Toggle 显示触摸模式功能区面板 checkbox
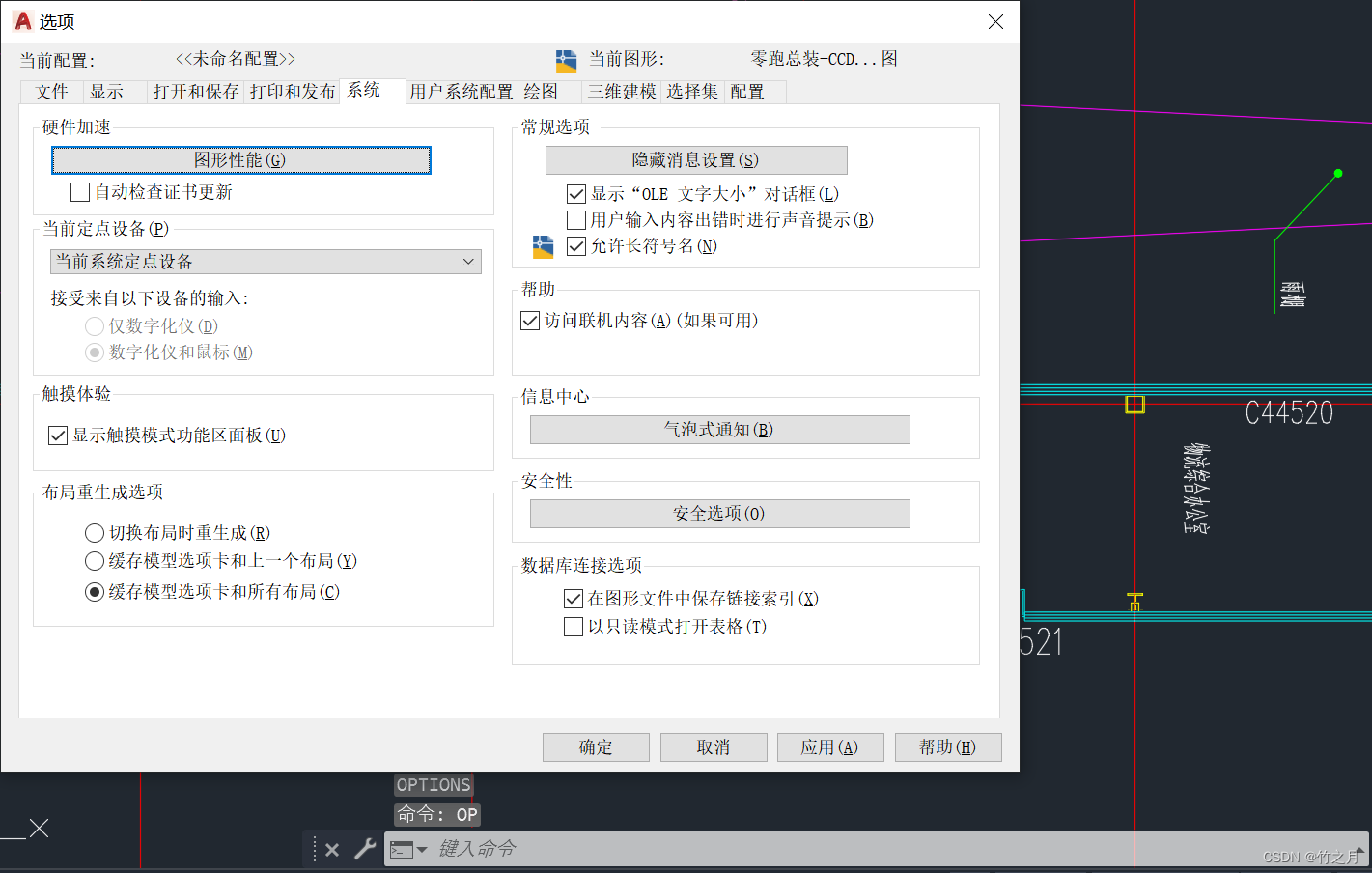Image resolution: width=1372 pixels, height=873 pixels. pyautogui.click(x=58, y=436)
